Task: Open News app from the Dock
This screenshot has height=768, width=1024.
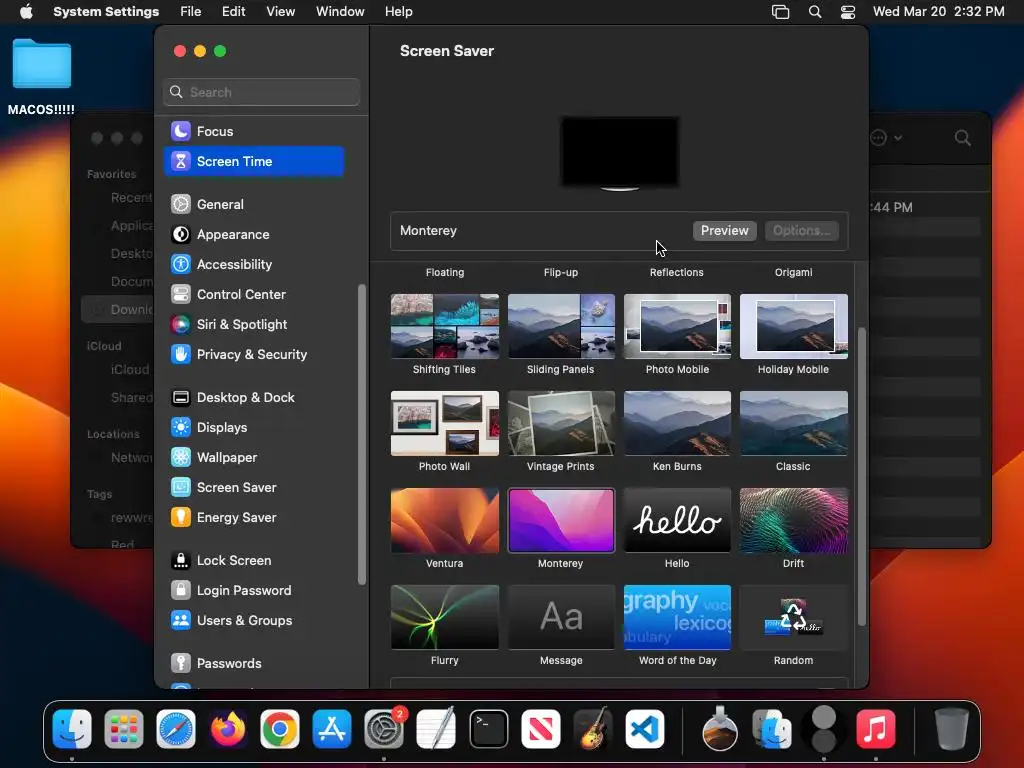Action: click(x=541, y=729)
